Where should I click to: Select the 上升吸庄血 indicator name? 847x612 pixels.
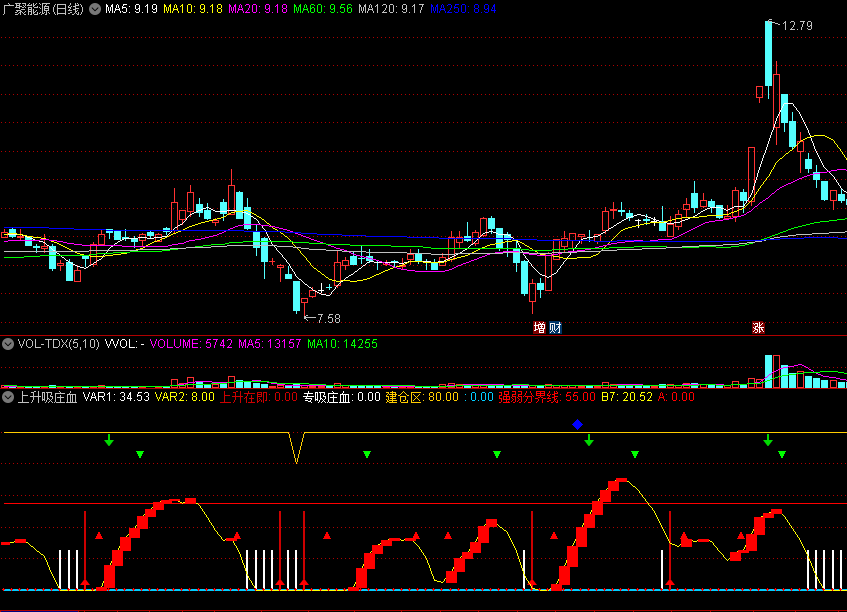48,398
